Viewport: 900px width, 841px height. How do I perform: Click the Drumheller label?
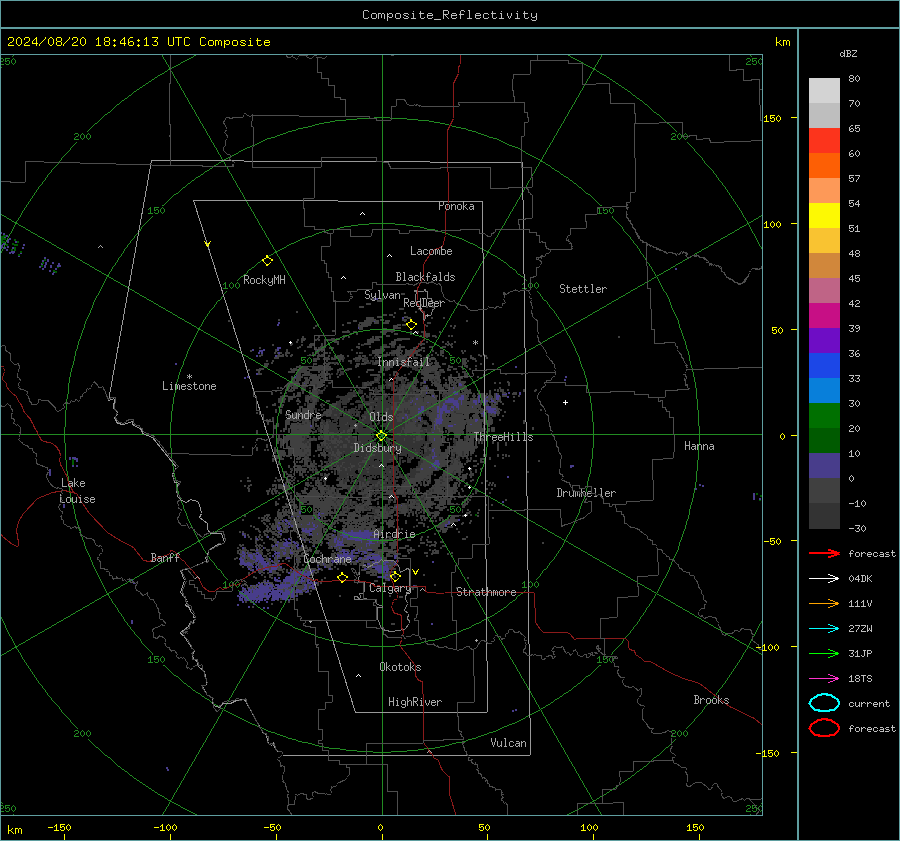586,493
